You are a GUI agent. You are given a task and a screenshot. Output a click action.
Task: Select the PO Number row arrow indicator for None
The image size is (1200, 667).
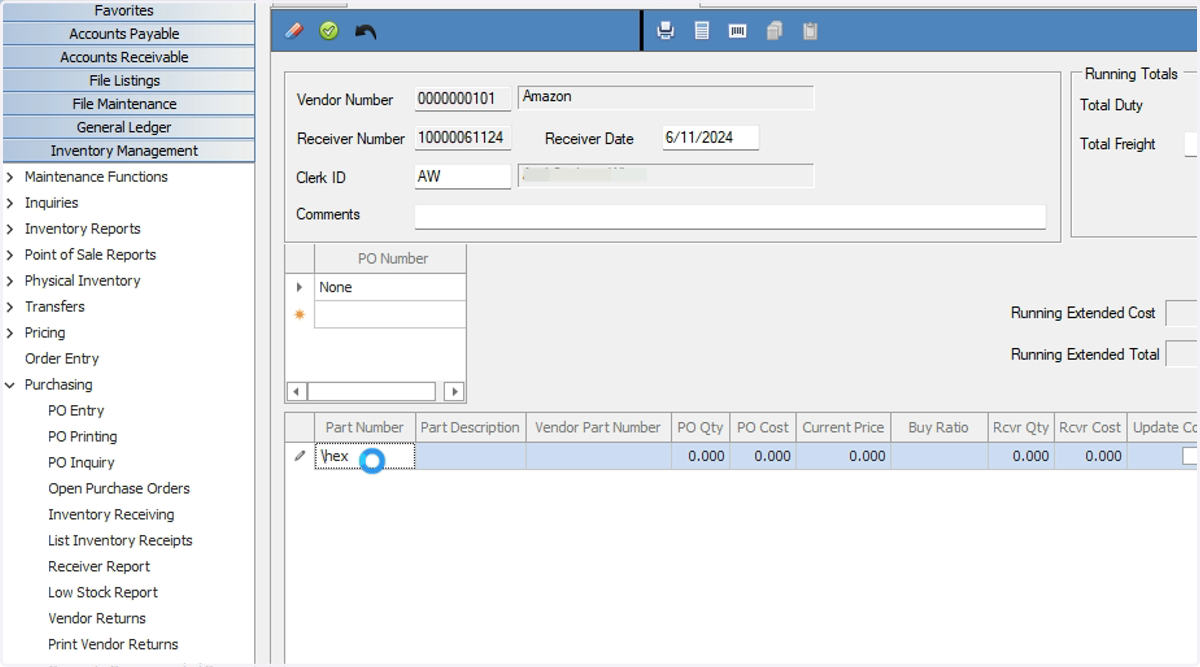click(299, 287)
